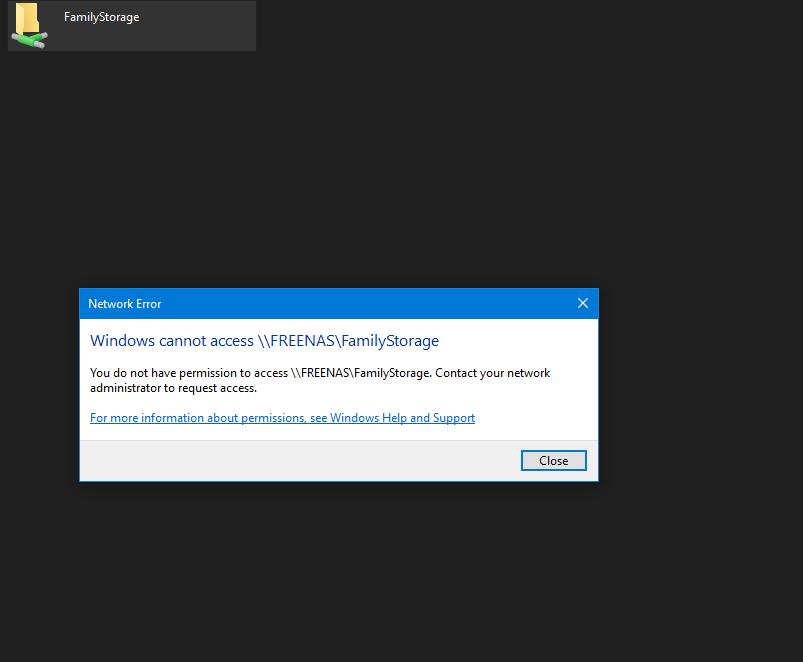The image size is (803, 662).
Task: Select the FamilyStorage network folder icon
Action: [x=29, y=26]
